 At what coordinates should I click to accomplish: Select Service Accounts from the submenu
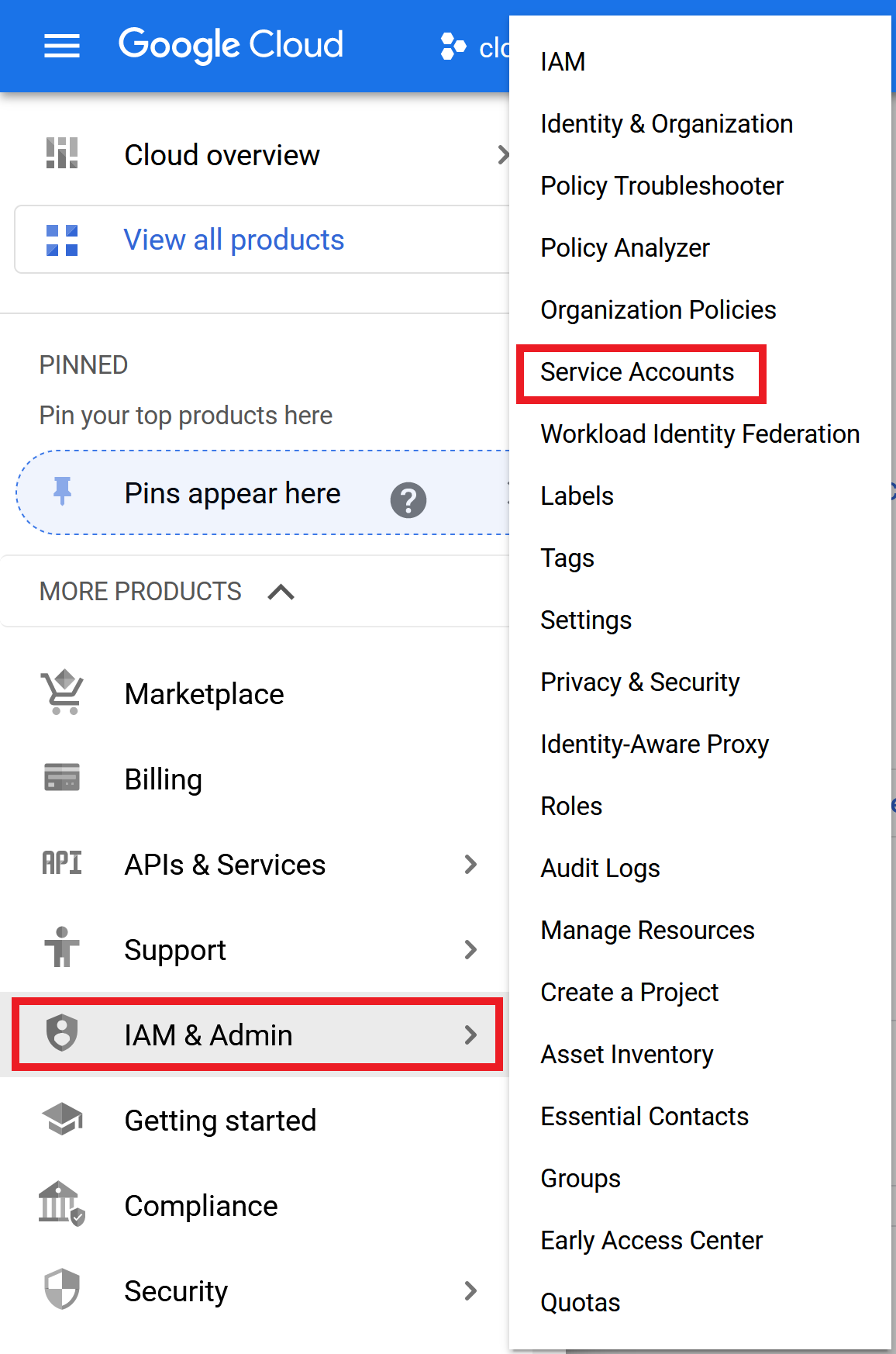[637, 373]
